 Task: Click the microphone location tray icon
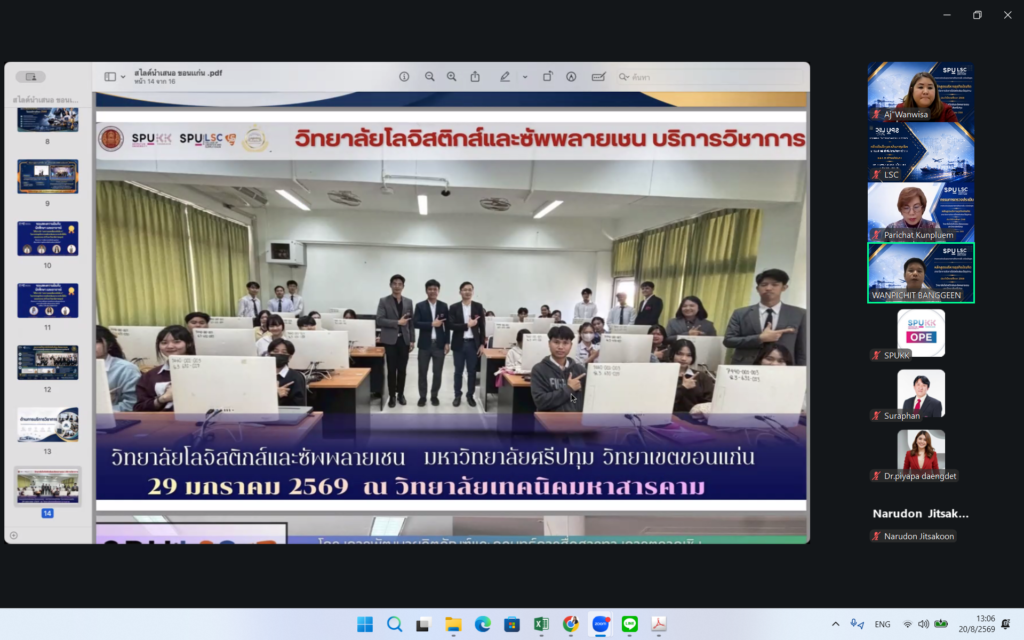856,624
